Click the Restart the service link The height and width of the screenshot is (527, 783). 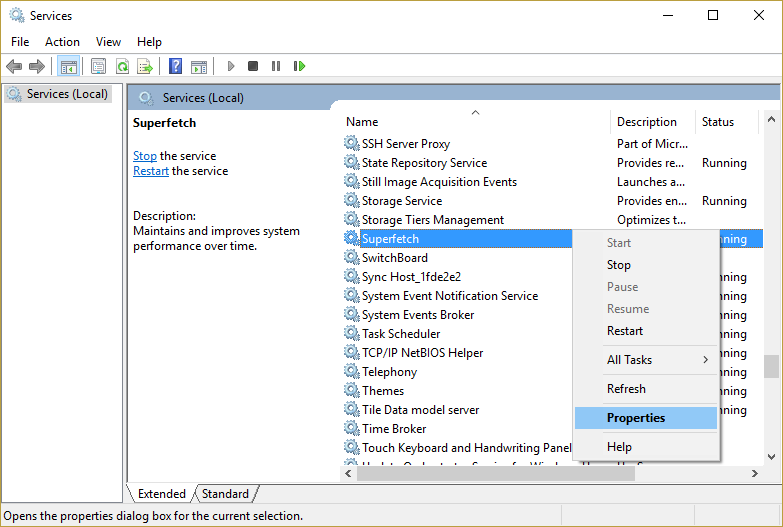pos(151,171)
